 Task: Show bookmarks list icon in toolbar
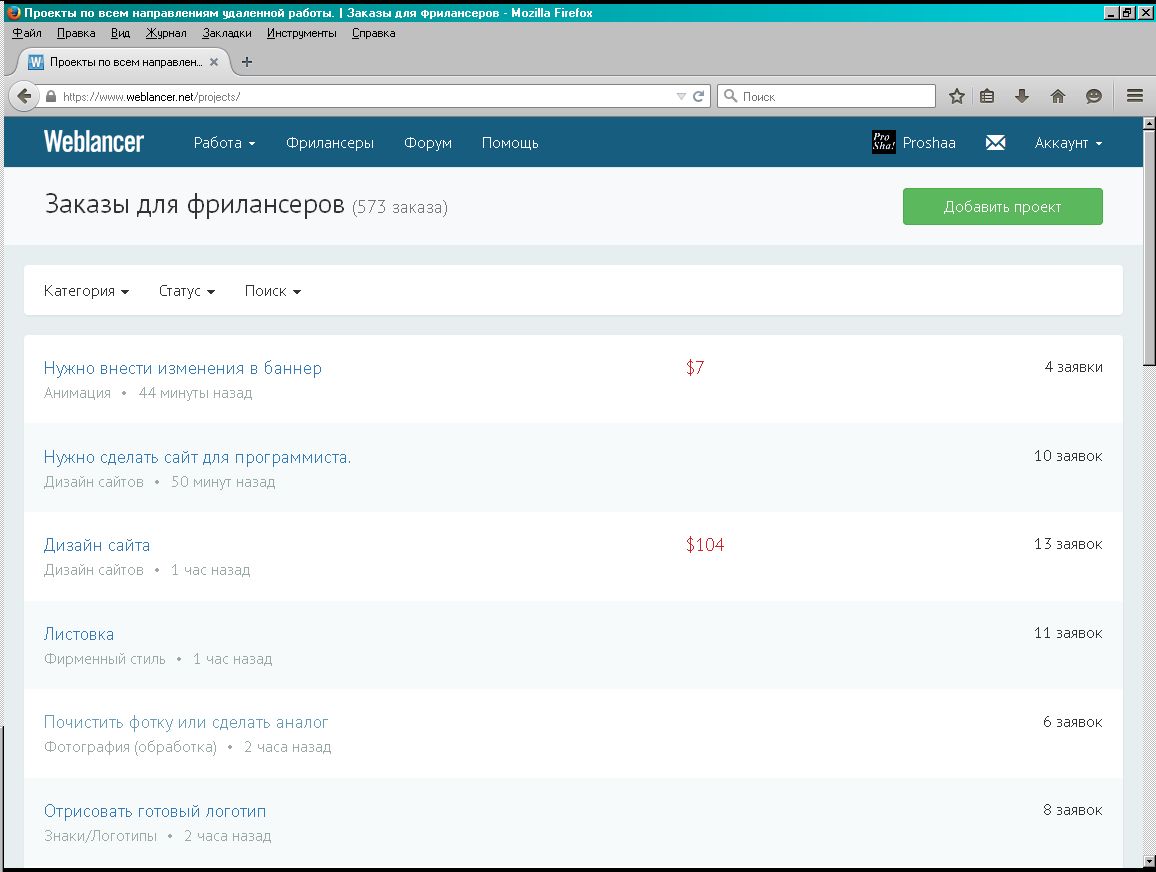pos(987,96)
